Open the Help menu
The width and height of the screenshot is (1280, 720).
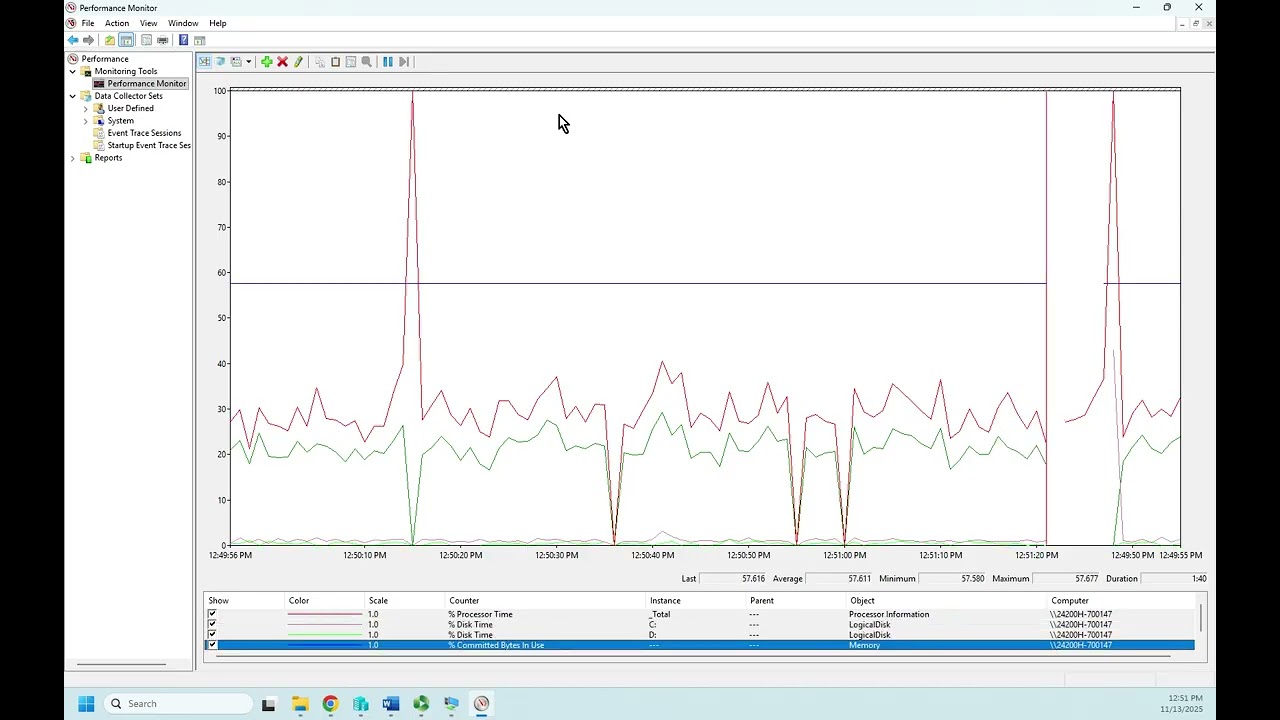click(217, 23)
